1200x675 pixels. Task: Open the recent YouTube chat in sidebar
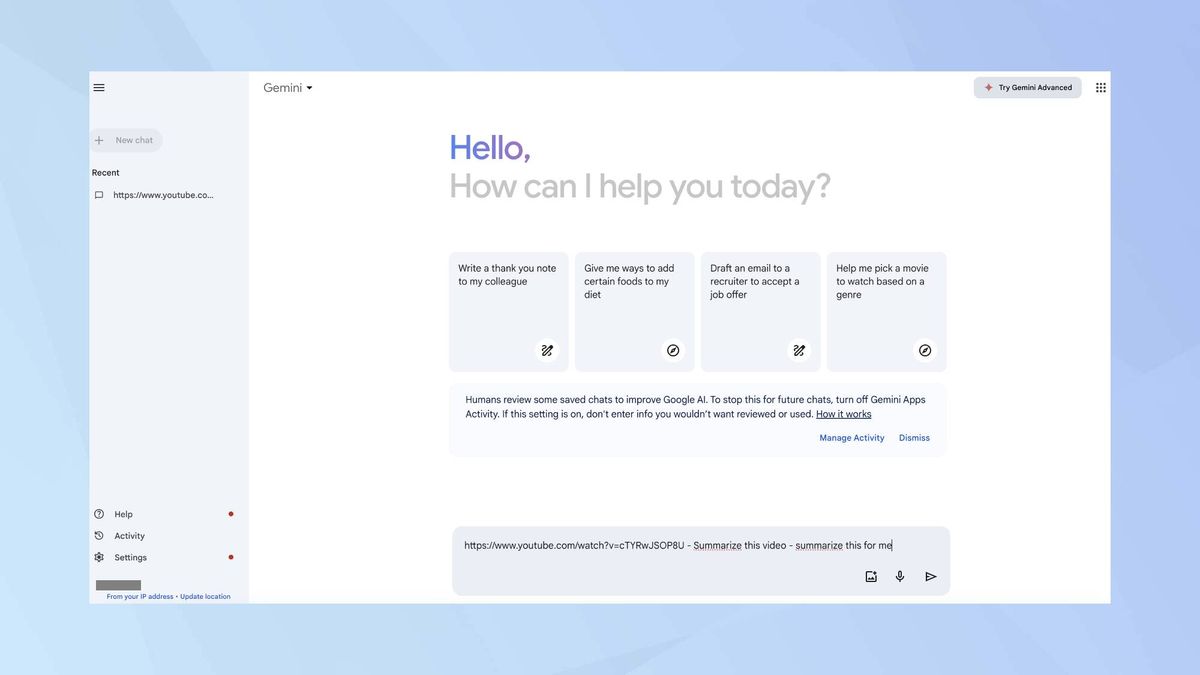(x=163, y=194)
